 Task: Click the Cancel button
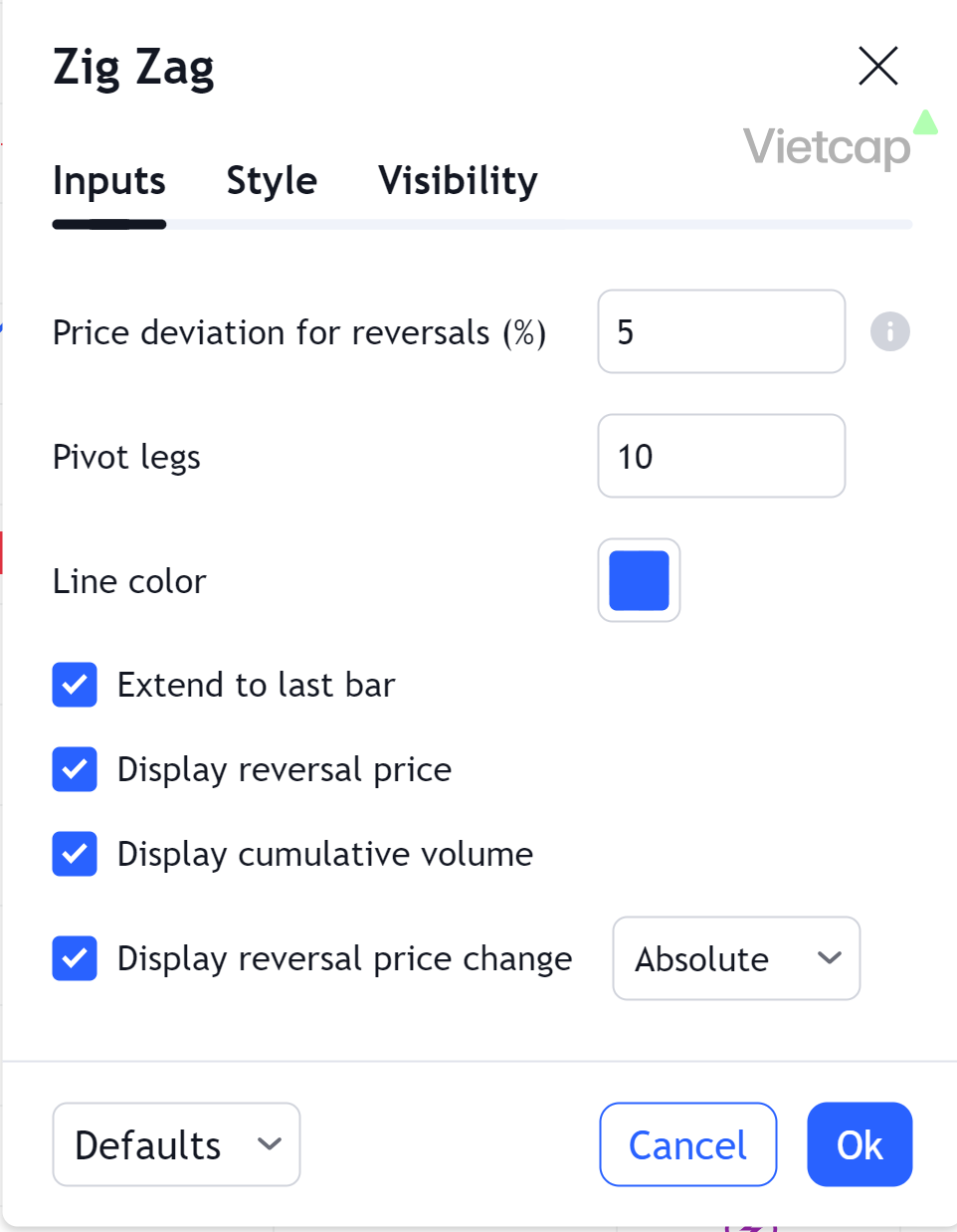point(687,1144)
